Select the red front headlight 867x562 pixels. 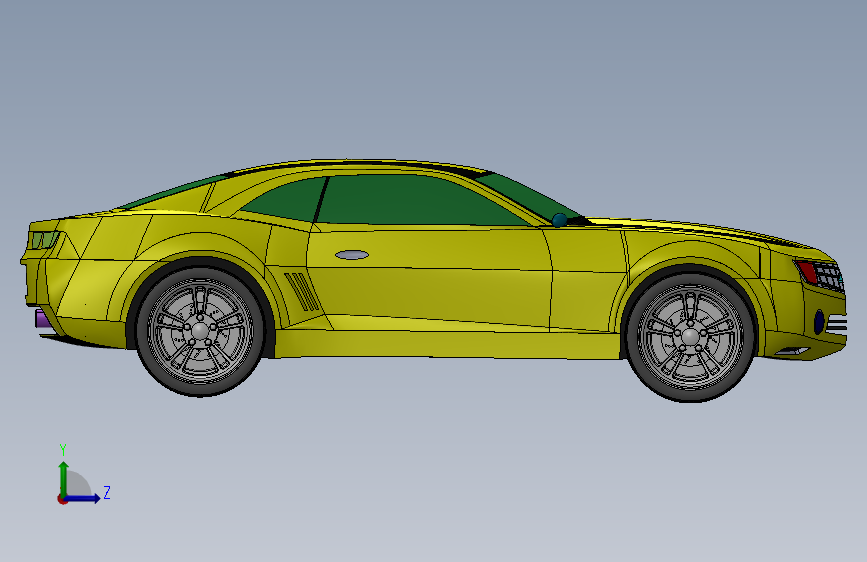807,271
